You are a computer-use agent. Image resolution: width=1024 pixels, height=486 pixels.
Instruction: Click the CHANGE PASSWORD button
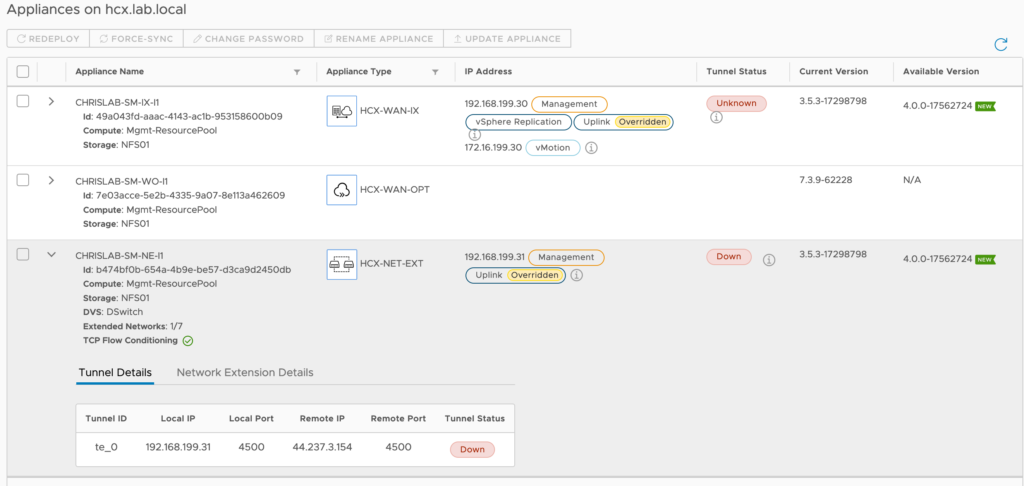(x=249, y=39)
